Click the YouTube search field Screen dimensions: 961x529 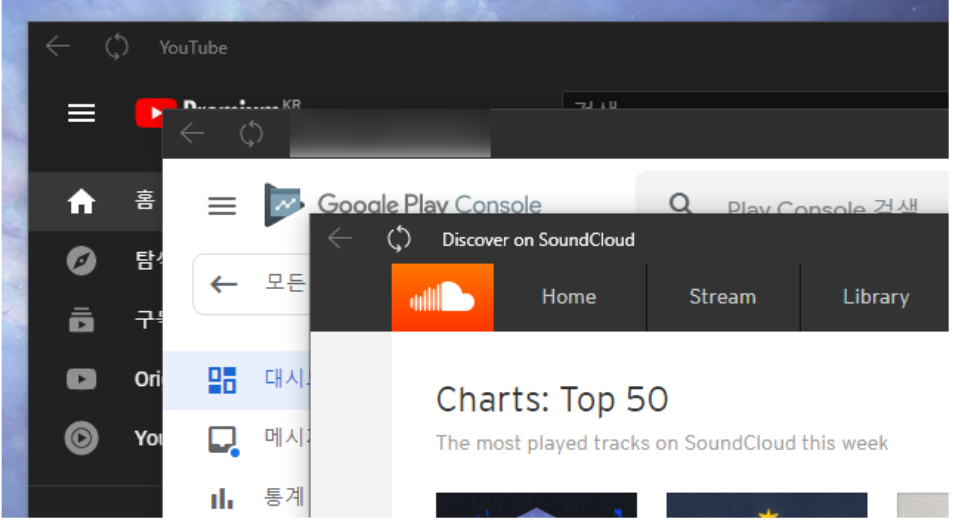coord(755,101)
